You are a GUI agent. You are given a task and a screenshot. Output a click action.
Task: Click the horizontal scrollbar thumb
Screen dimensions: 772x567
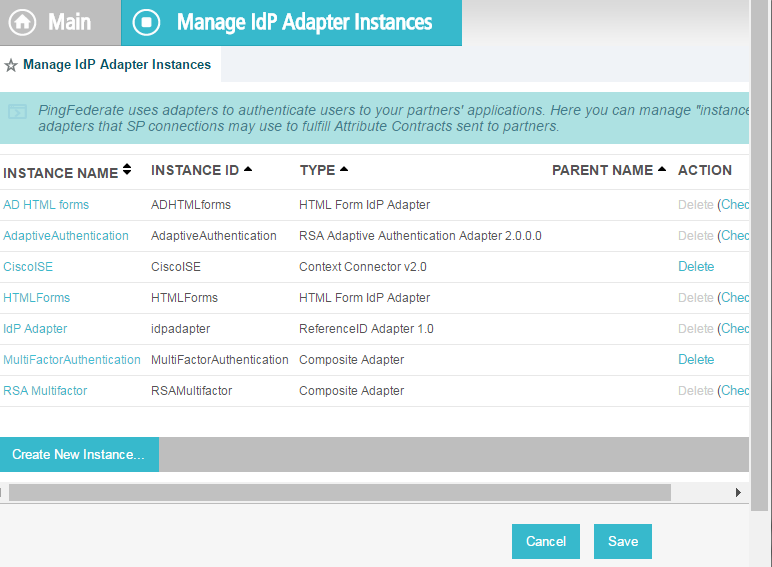point(340,492)
